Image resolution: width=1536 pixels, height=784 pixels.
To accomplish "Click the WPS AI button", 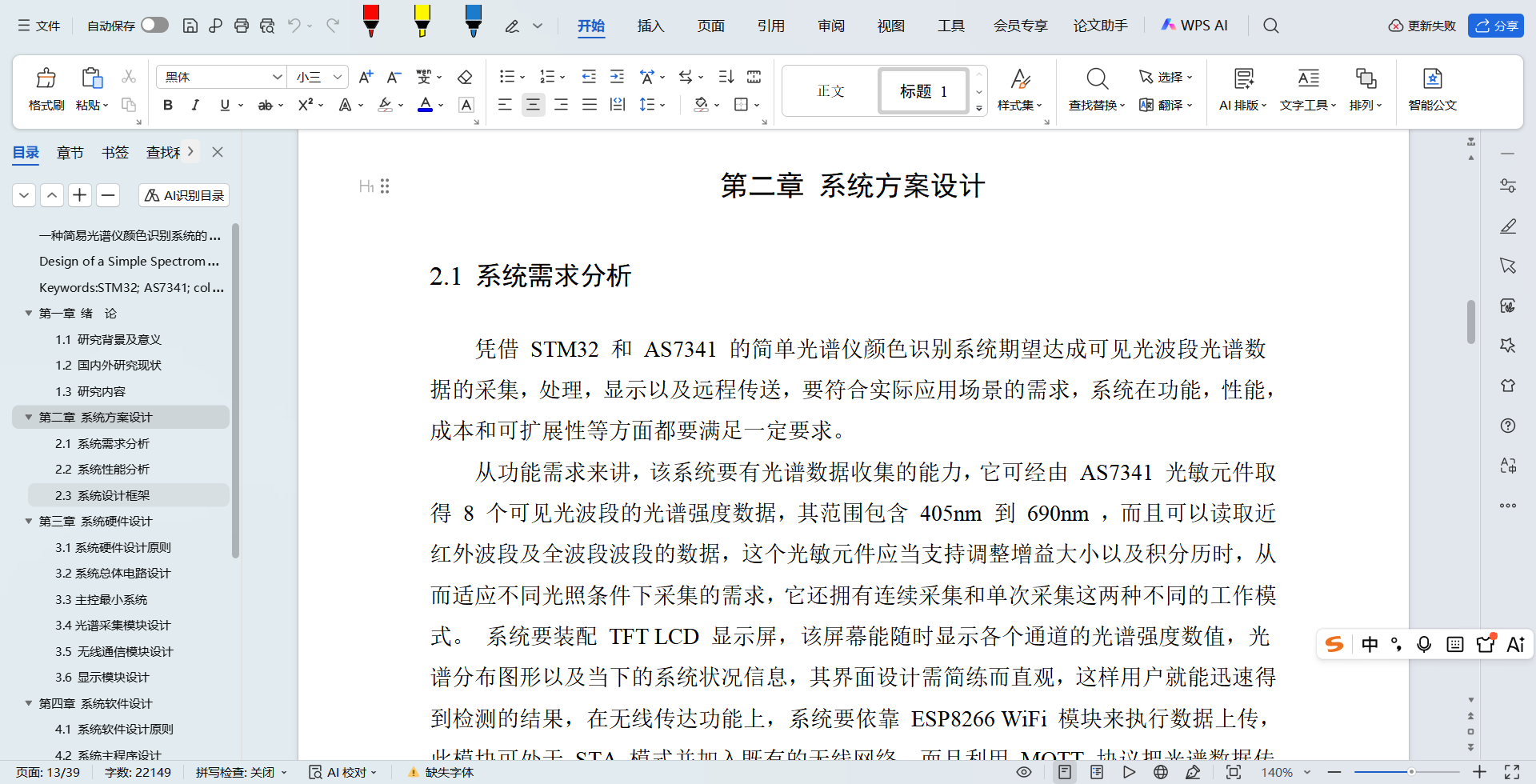I will point(1194,26).
